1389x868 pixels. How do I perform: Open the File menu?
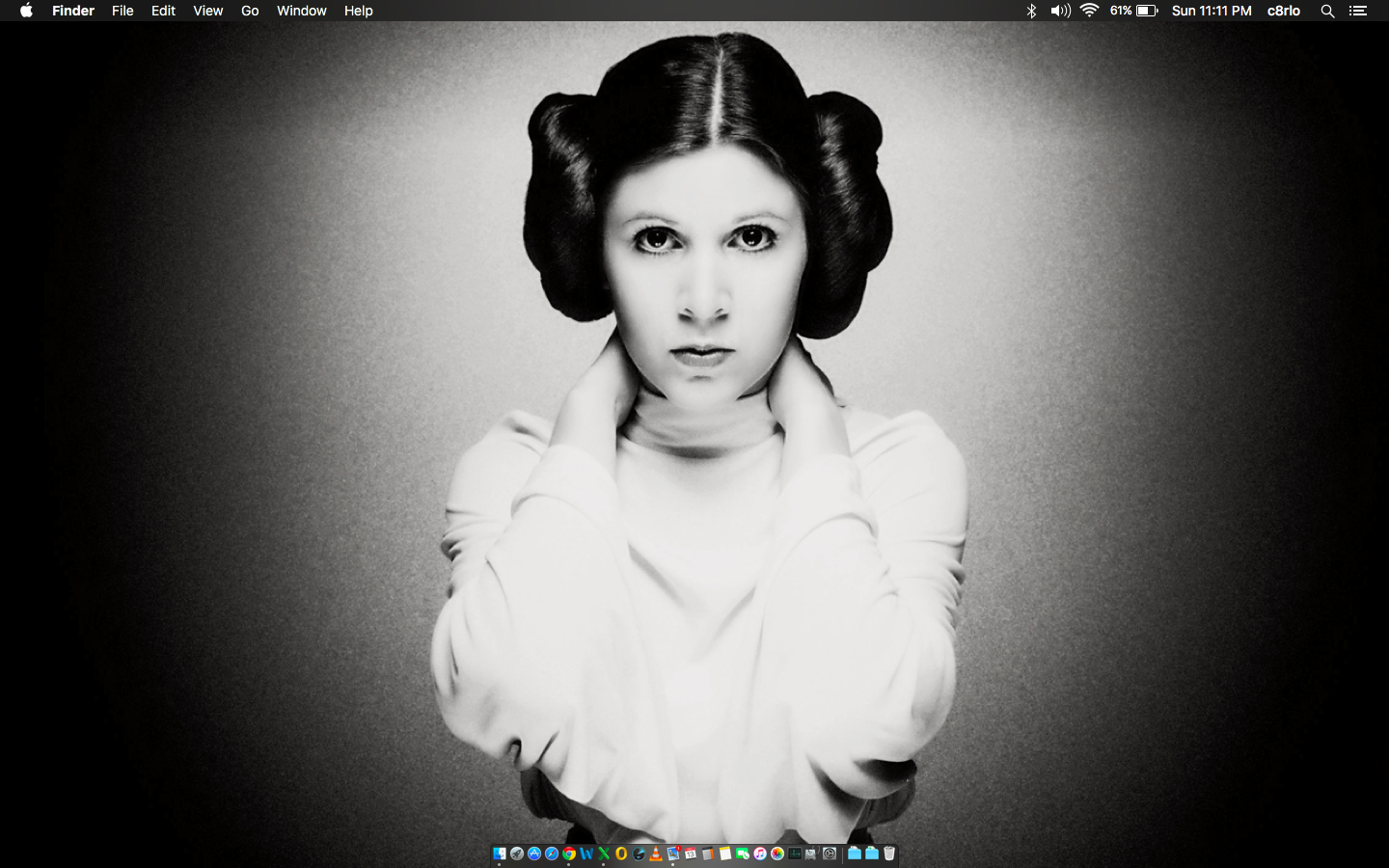pyautogui.click(x=123, y=11)
